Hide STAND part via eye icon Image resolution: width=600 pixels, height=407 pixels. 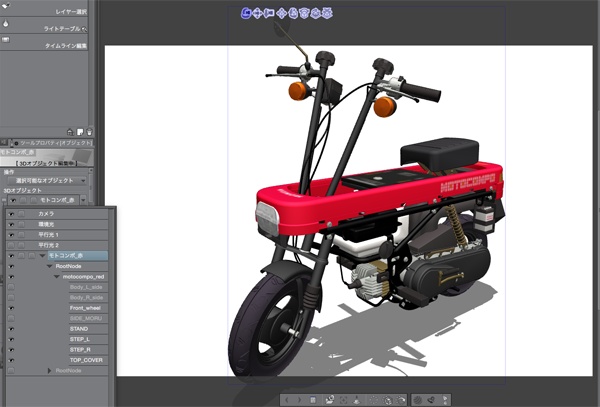tap(11, 329)
